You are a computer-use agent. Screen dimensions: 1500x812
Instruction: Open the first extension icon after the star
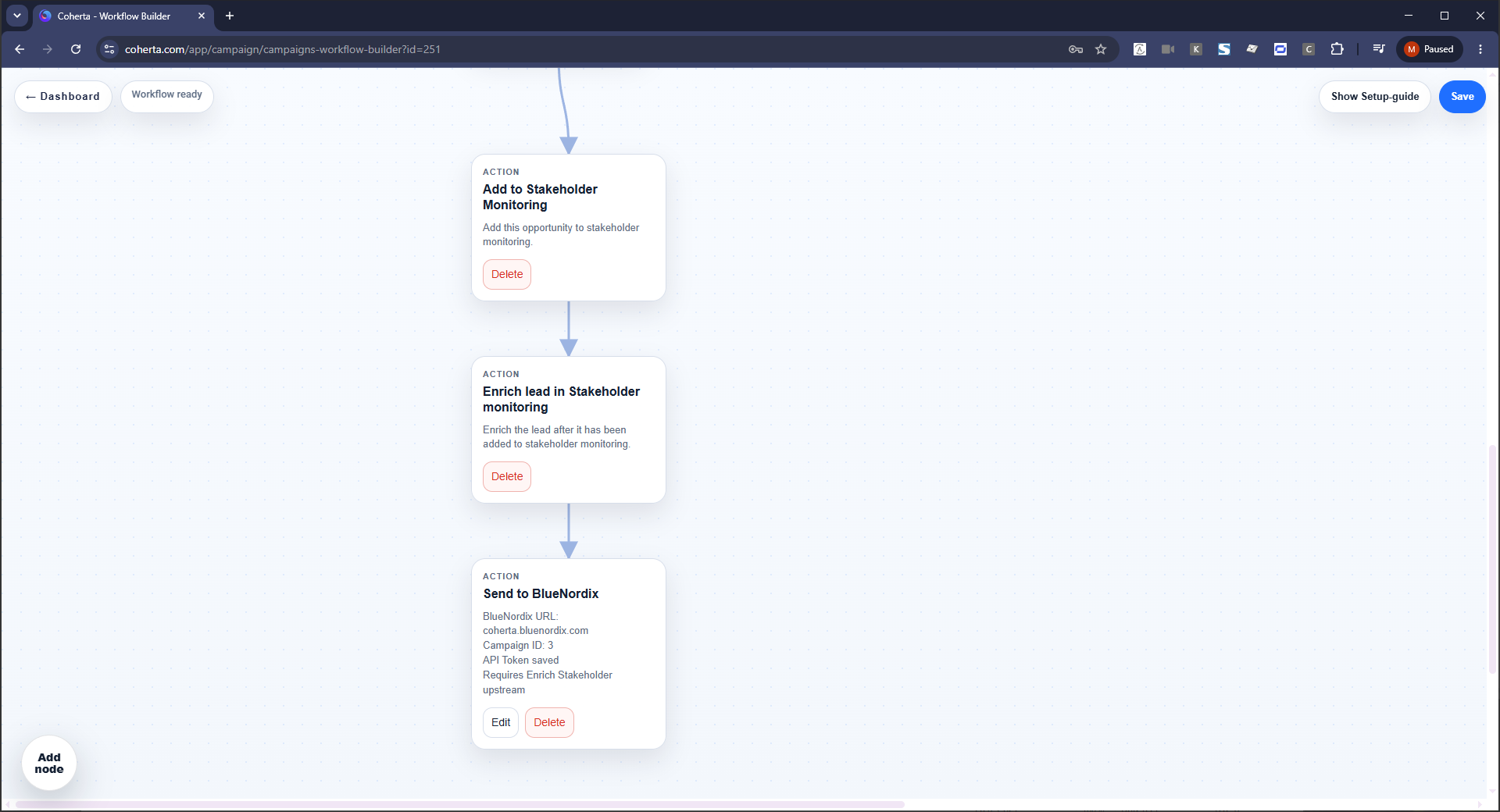pos(1140,49)
